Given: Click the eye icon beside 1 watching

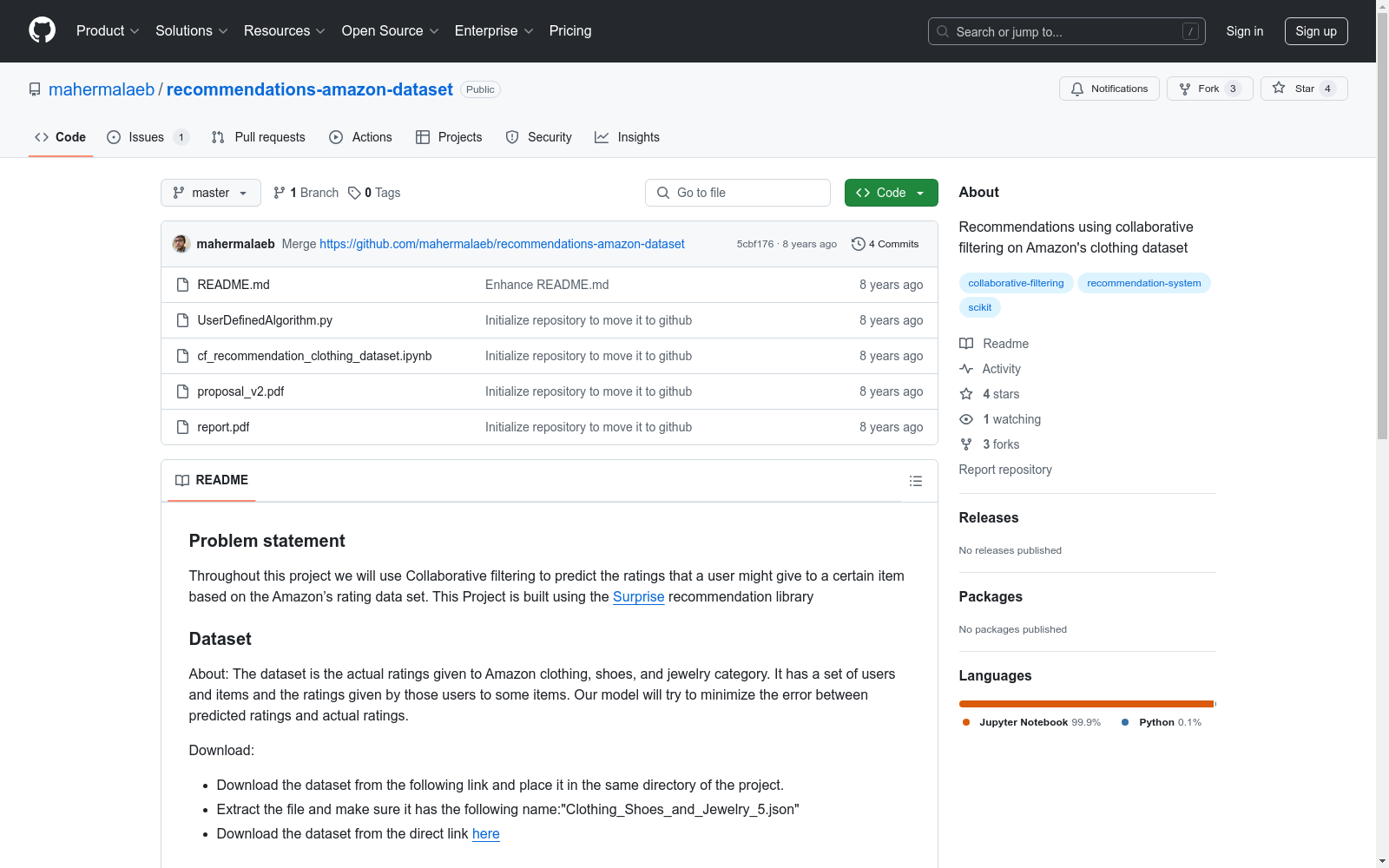Looking at the screenshot, I should (x=966, y=419).
